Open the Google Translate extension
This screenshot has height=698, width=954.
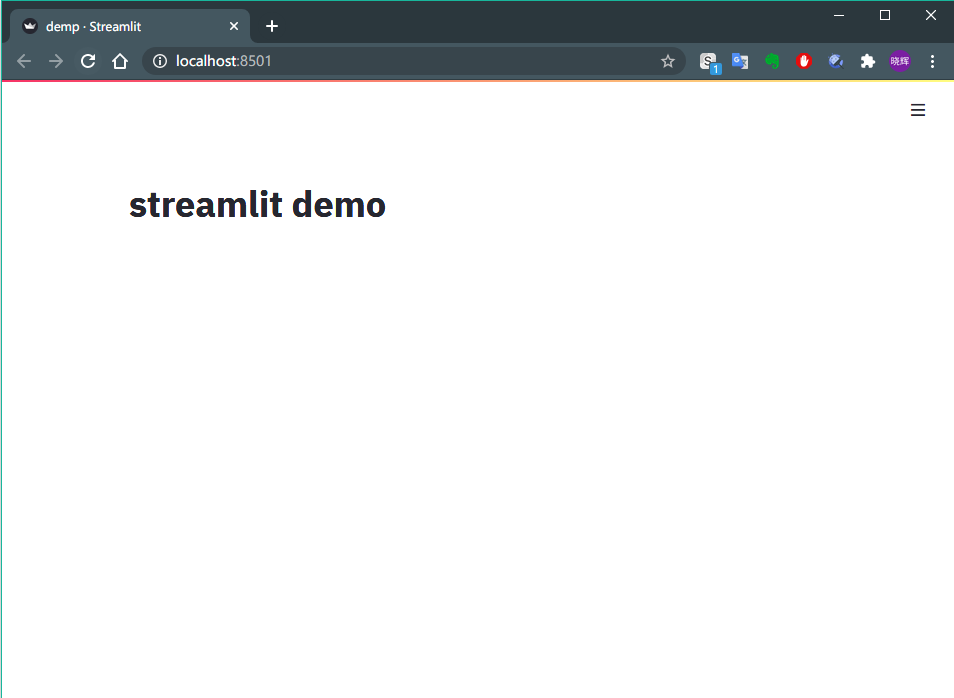(740, 61)
